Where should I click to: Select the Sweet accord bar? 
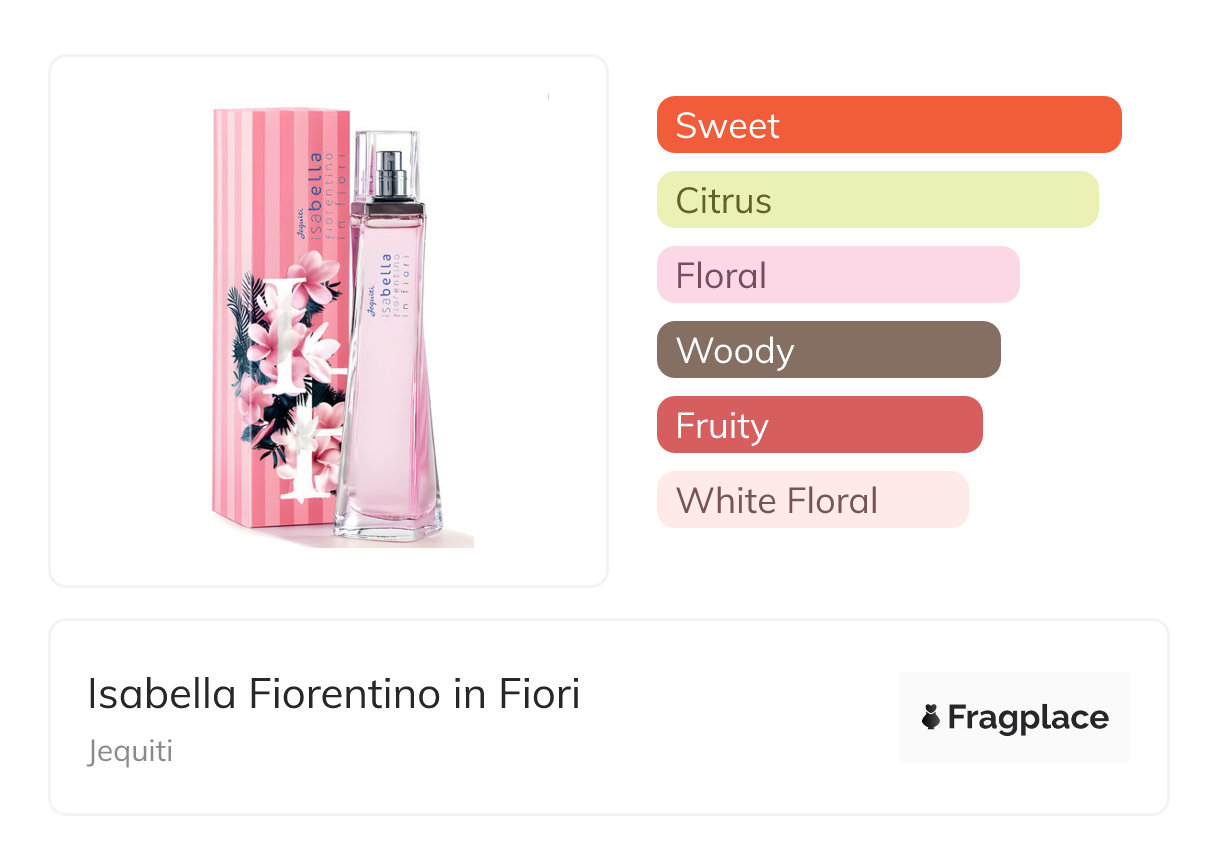pos(888,125)
